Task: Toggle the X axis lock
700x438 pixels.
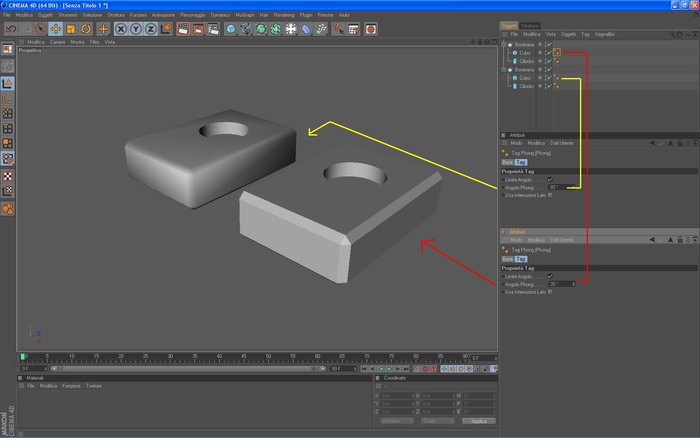Action: coord(121,29)
